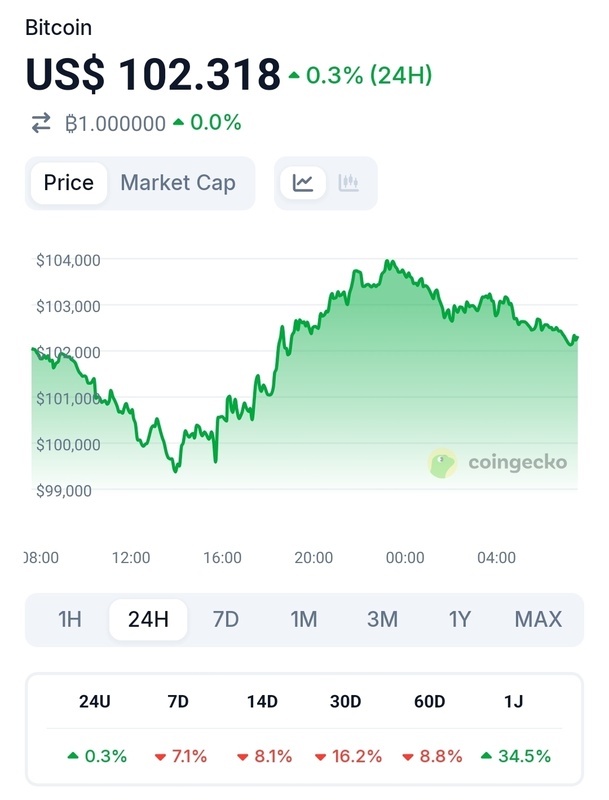This screenshot has width=609, height=800.
Task: Select the MAX time range
Action: pyautogui.click(x=538, y=619)
